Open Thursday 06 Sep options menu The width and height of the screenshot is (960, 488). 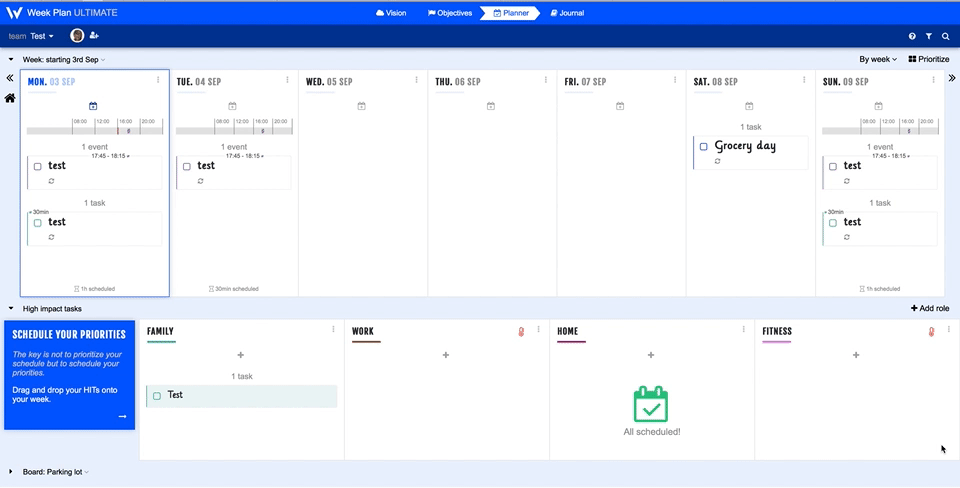546,80
